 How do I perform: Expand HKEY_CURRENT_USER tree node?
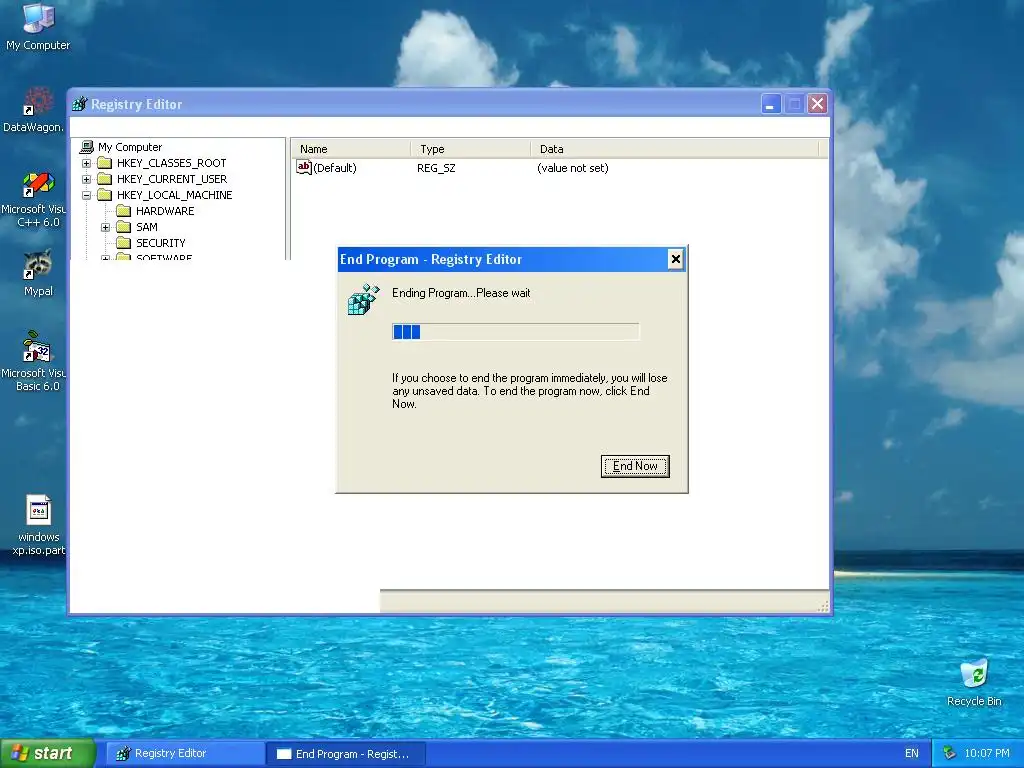(86, 179)
